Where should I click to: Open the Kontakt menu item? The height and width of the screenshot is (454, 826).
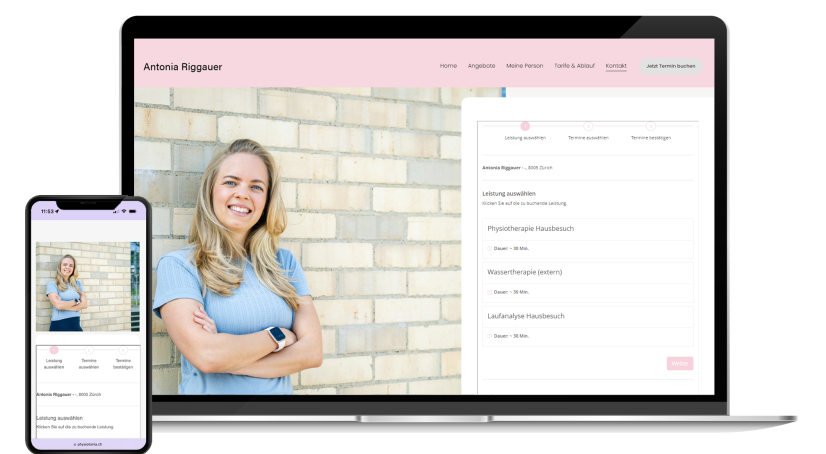click(616, 66)
